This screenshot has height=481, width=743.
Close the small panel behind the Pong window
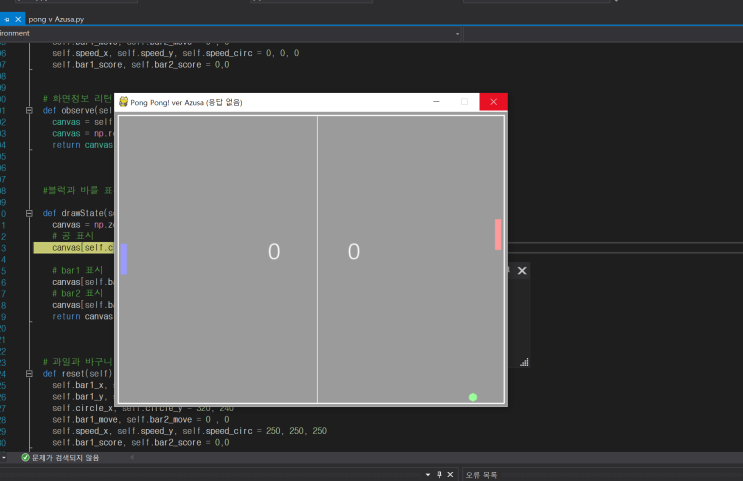(x=522, y=271)
